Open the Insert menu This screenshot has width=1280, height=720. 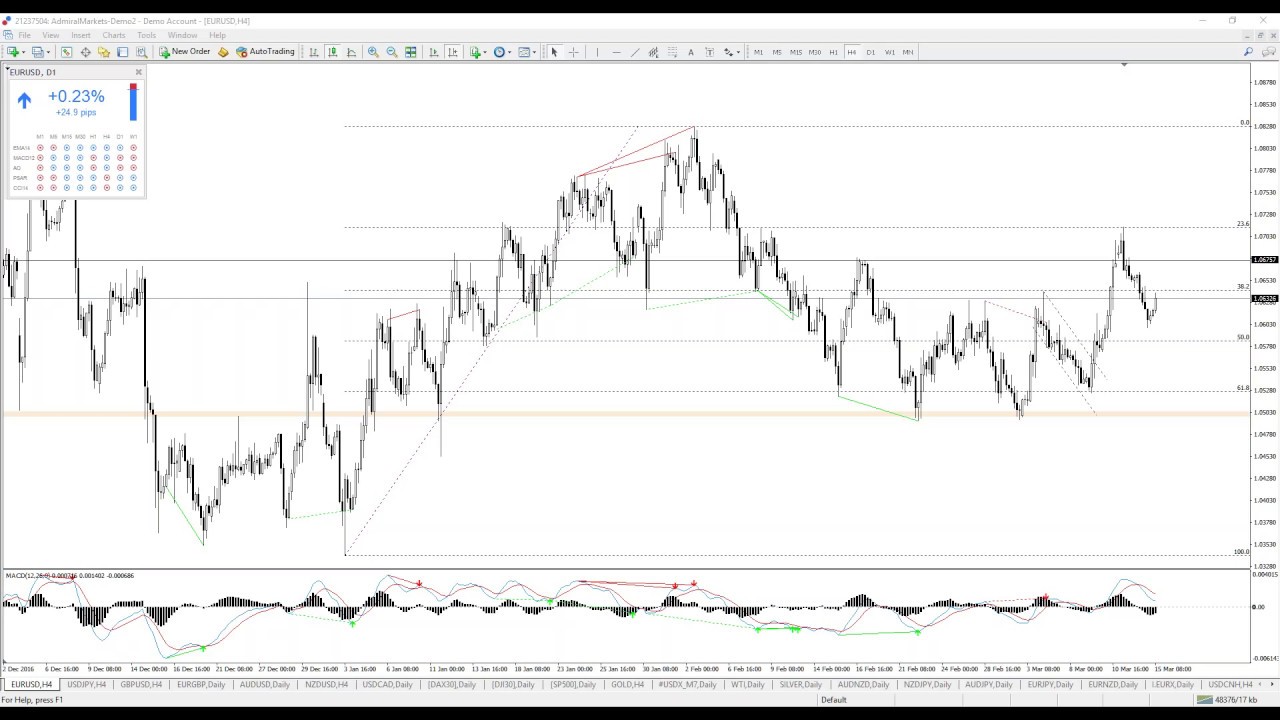pos(81,35)
